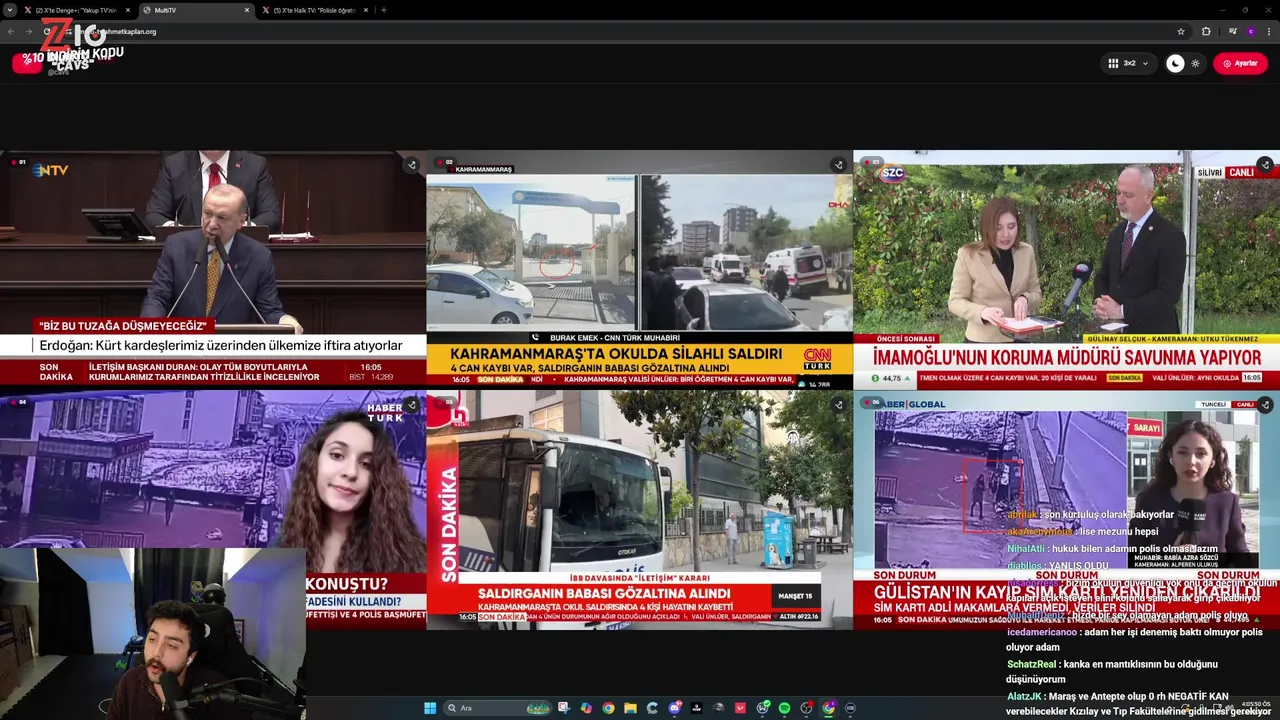Open the browser profile avatar

pyautogui.click(x=1251, y=31)
